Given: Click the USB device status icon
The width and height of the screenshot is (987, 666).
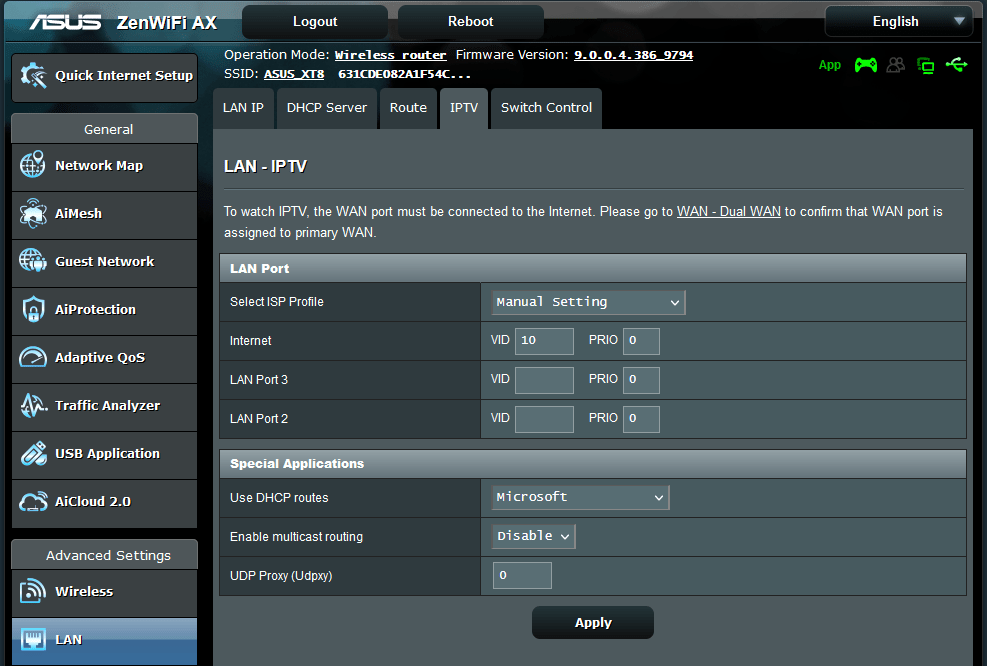Looking at the screenshot, I should 956,64.
